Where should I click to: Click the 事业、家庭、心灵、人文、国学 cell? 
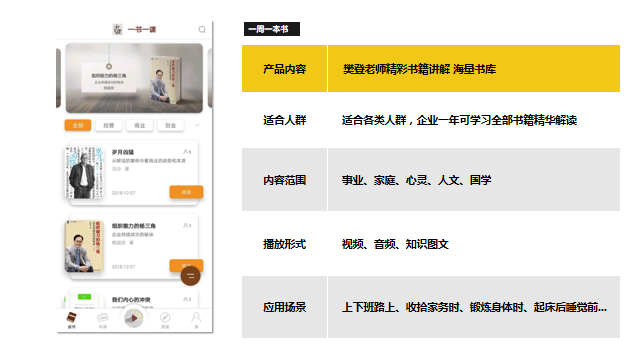[x=474, y=180]
